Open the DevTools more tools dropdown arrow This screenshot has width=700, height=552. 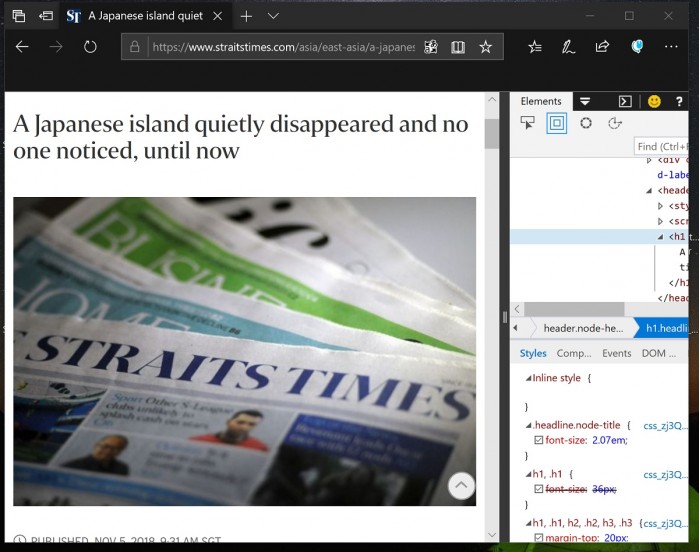pos(585,101)
